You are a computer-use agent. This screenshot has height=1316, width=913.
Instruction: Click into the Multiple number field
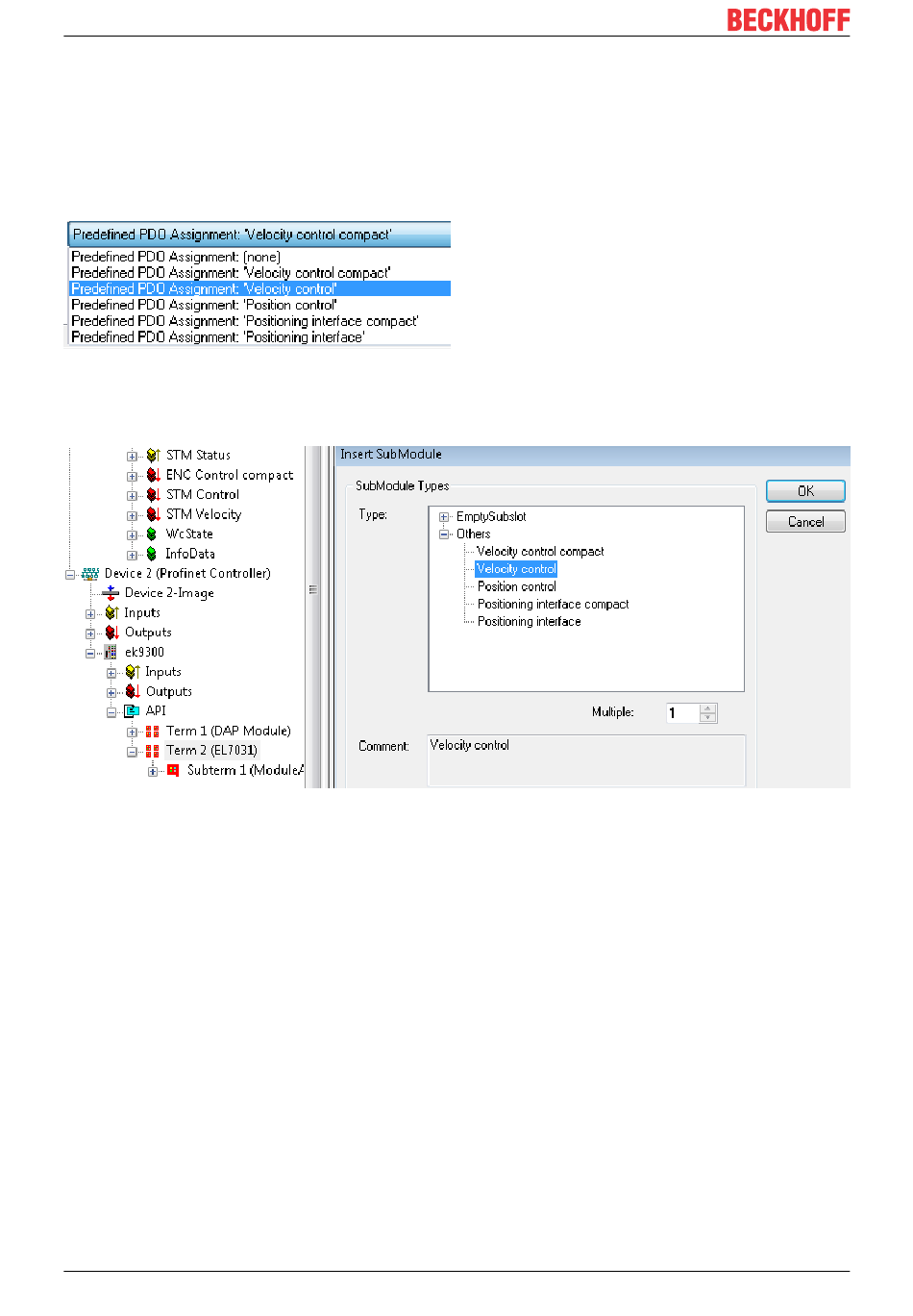pyautogui.click(x=683, y=713)
